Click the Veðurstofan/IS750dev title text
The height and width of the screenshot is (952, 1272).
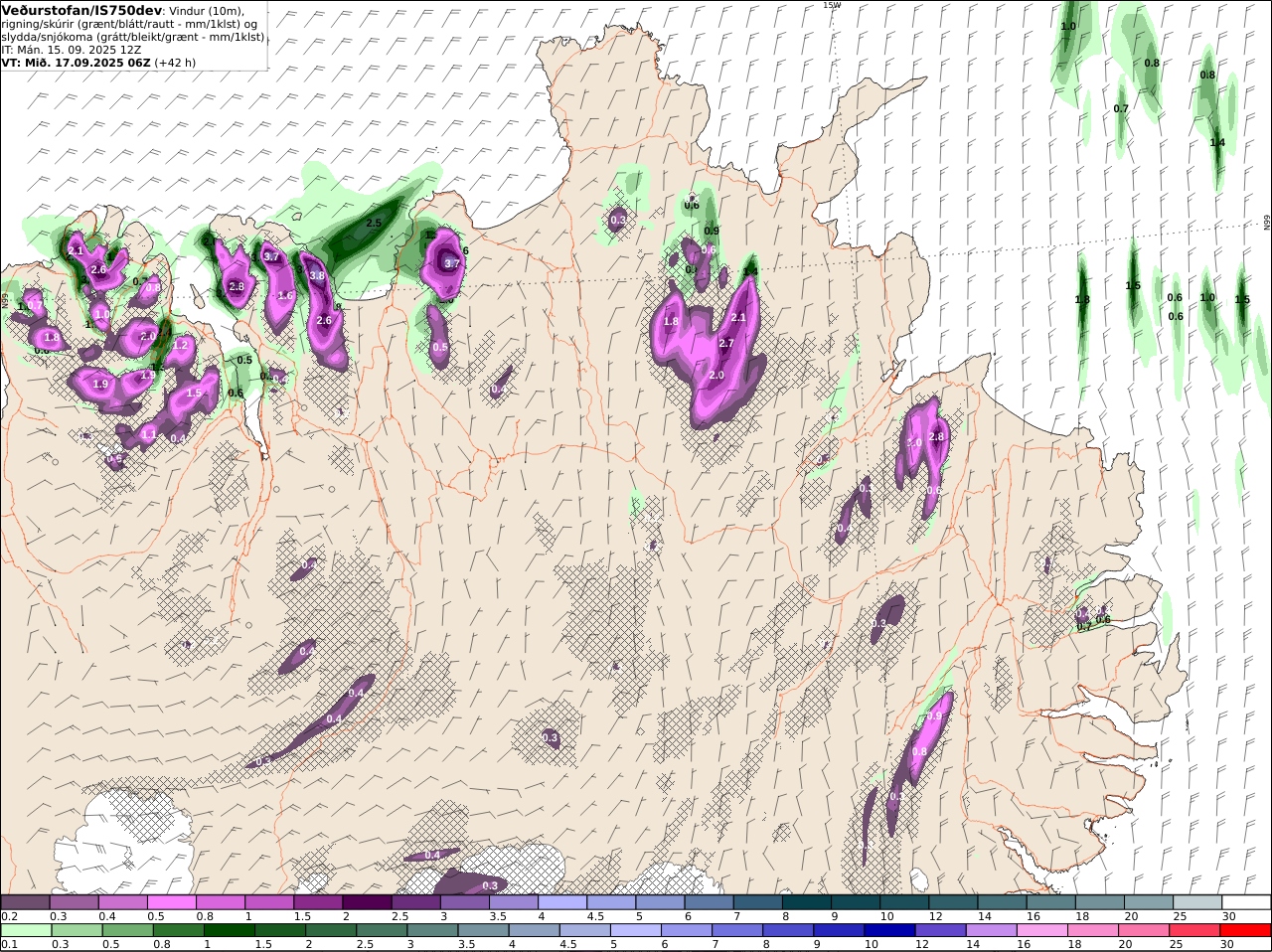tap(81, 10)
